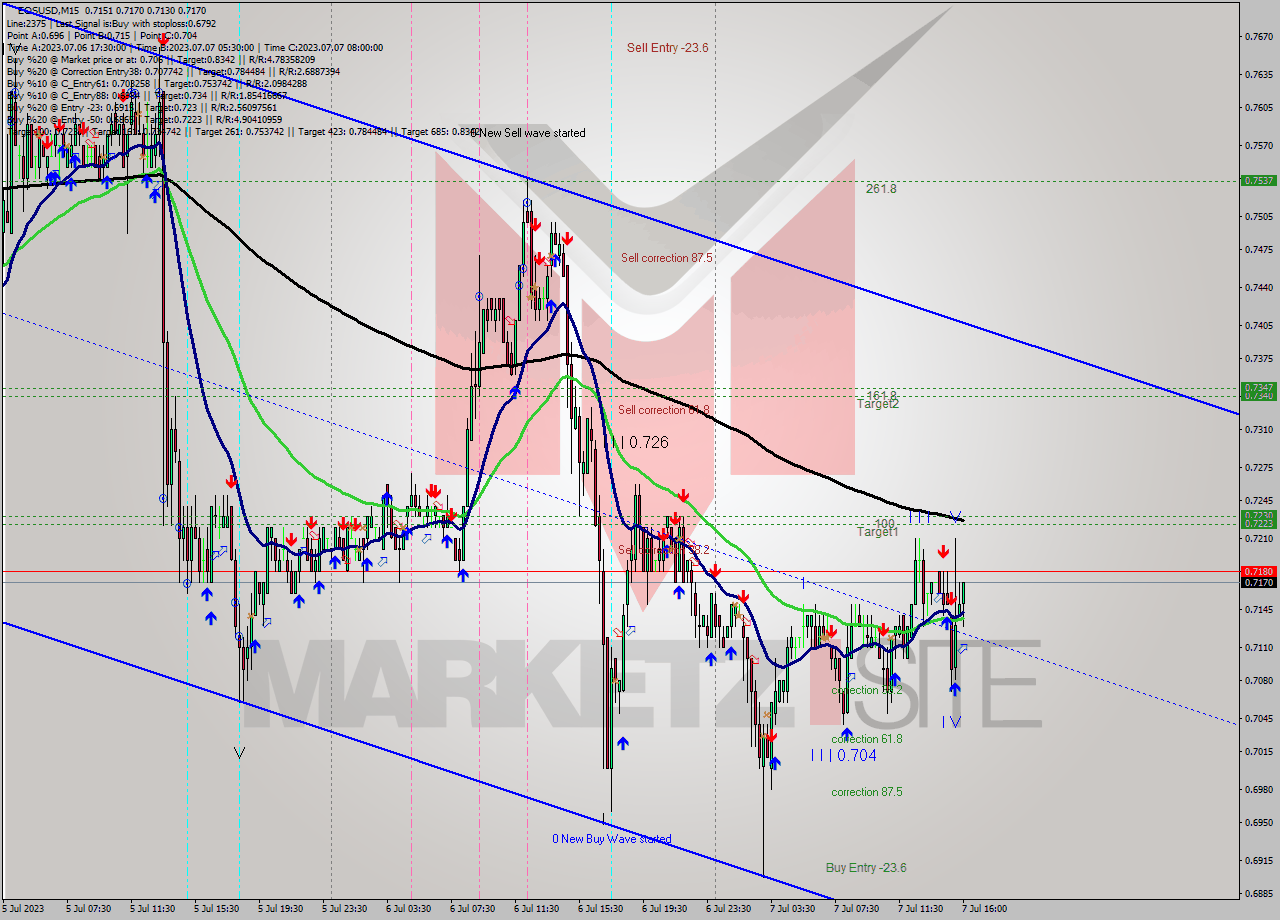1280x920 pixels.
Task: Select the '| | 0.726' price annotation
Action: coord(640,442)
